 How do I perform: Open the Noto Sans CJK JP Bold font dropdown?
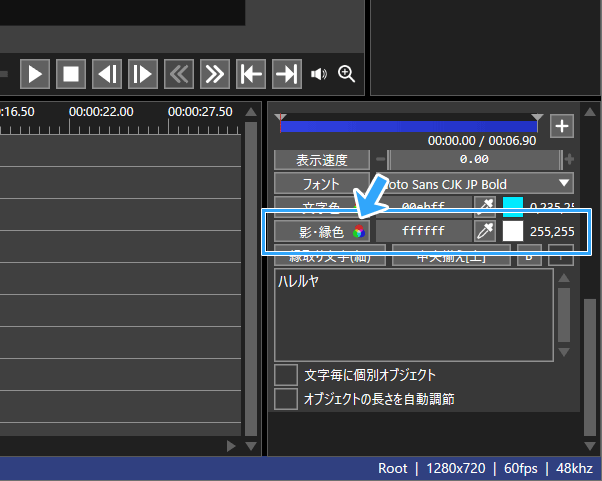coord(475,184)
